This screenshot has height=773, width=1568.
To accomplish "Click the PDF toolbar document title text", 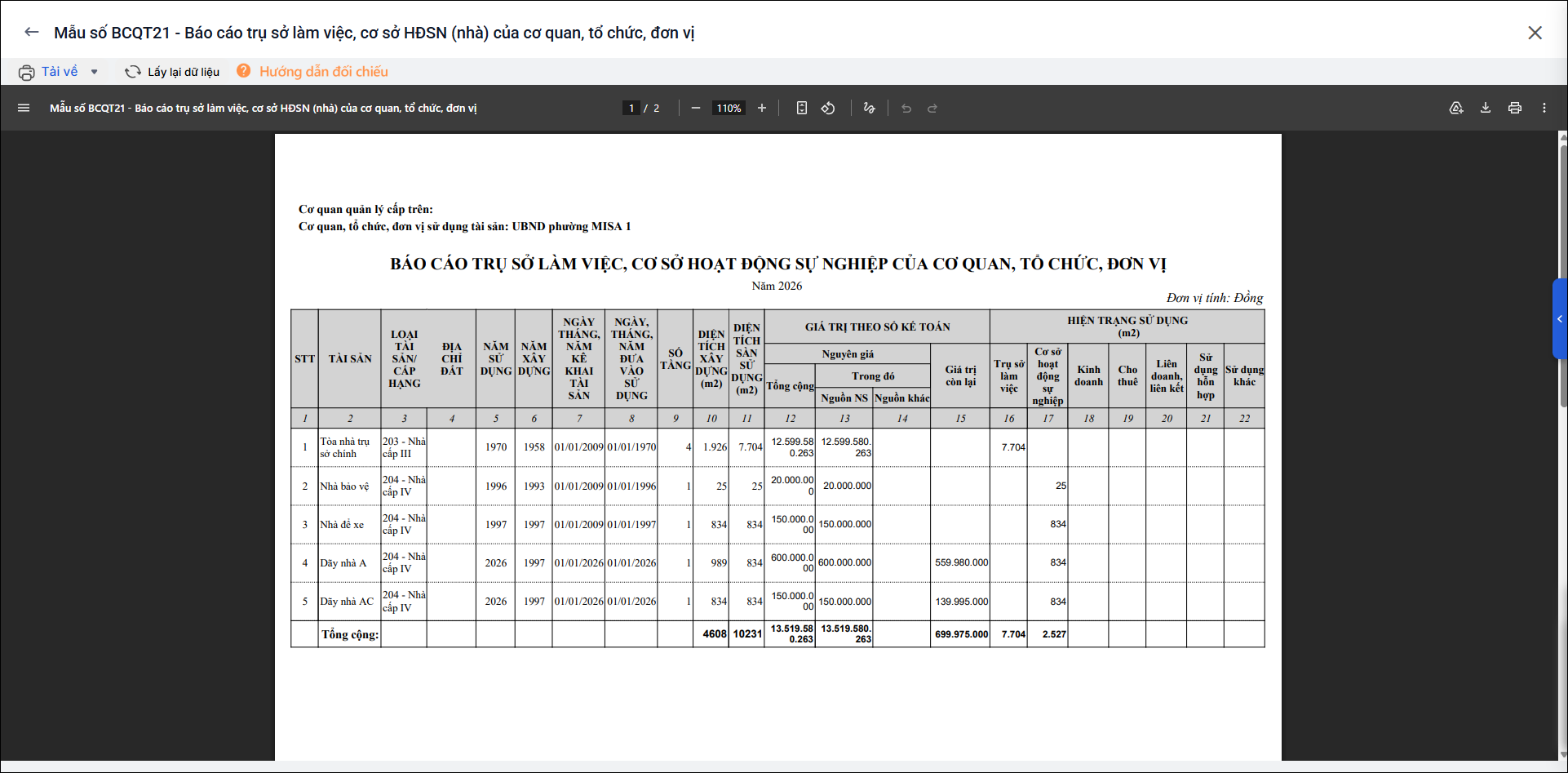I will 264,108.
